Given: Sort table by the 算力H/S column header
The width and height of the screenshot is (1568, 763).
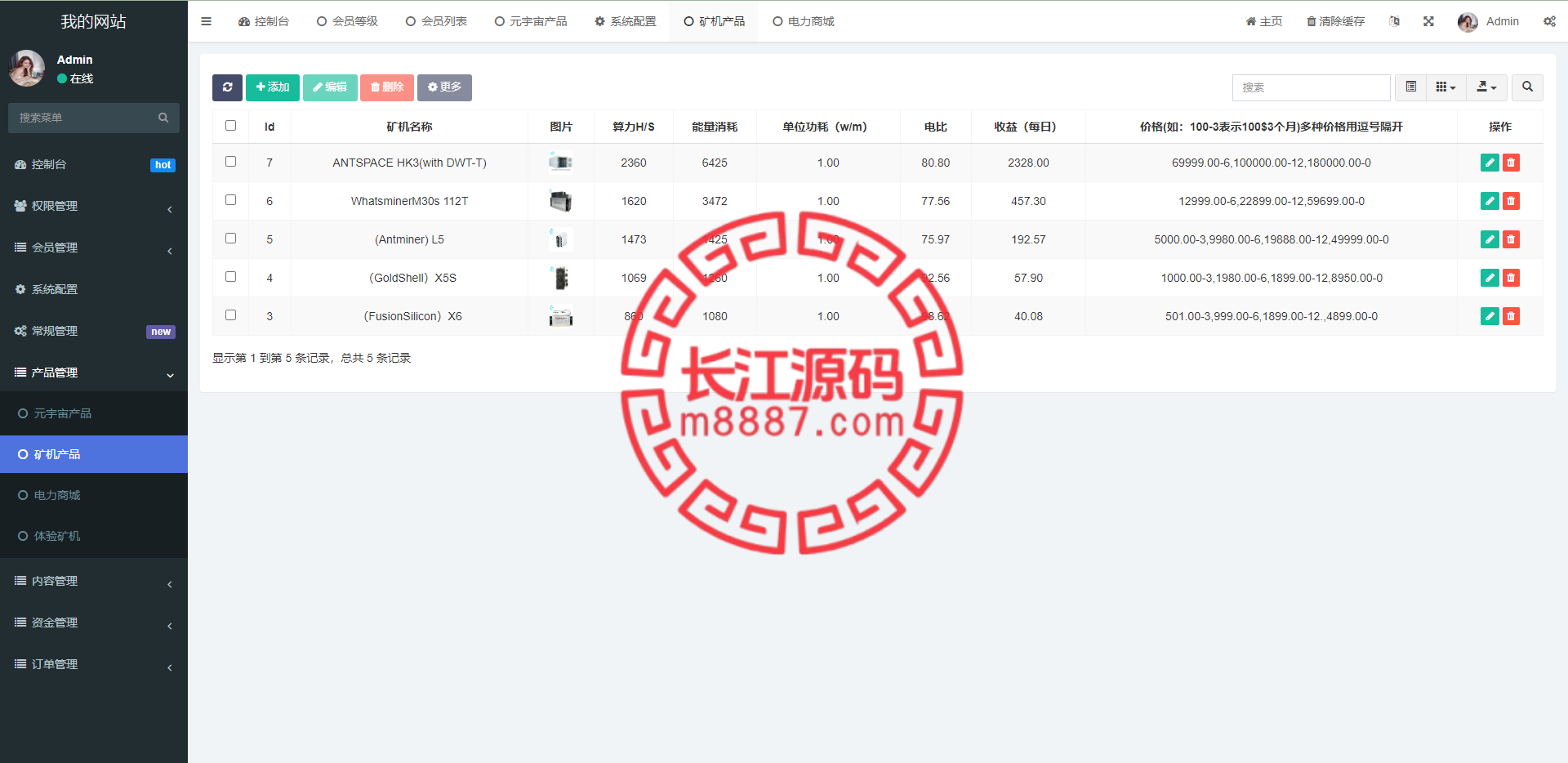Looking at the screenshot, I should [634, 127].
